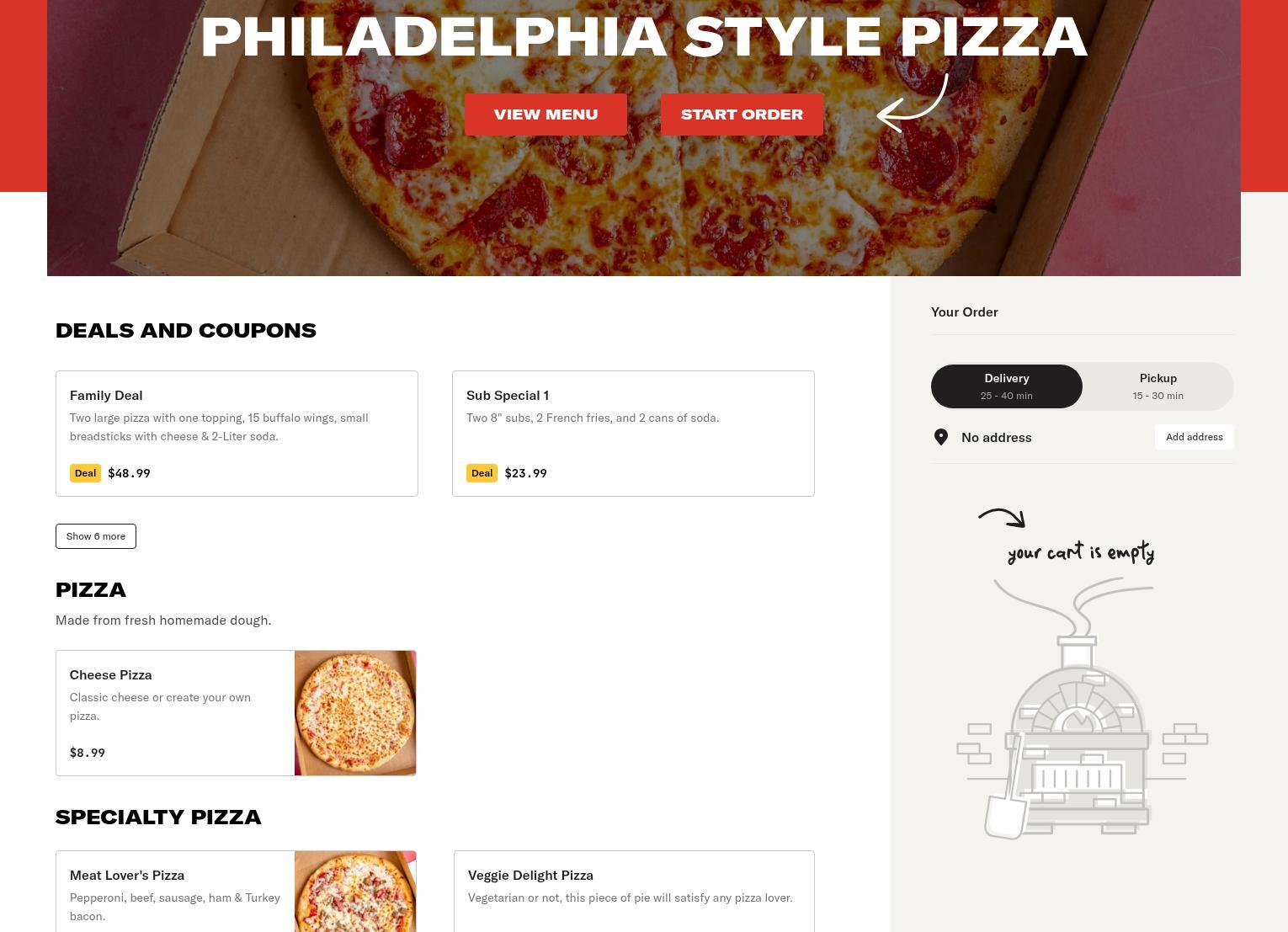Open the Meat Lover's Pizza photo

[x=355, y=892]
